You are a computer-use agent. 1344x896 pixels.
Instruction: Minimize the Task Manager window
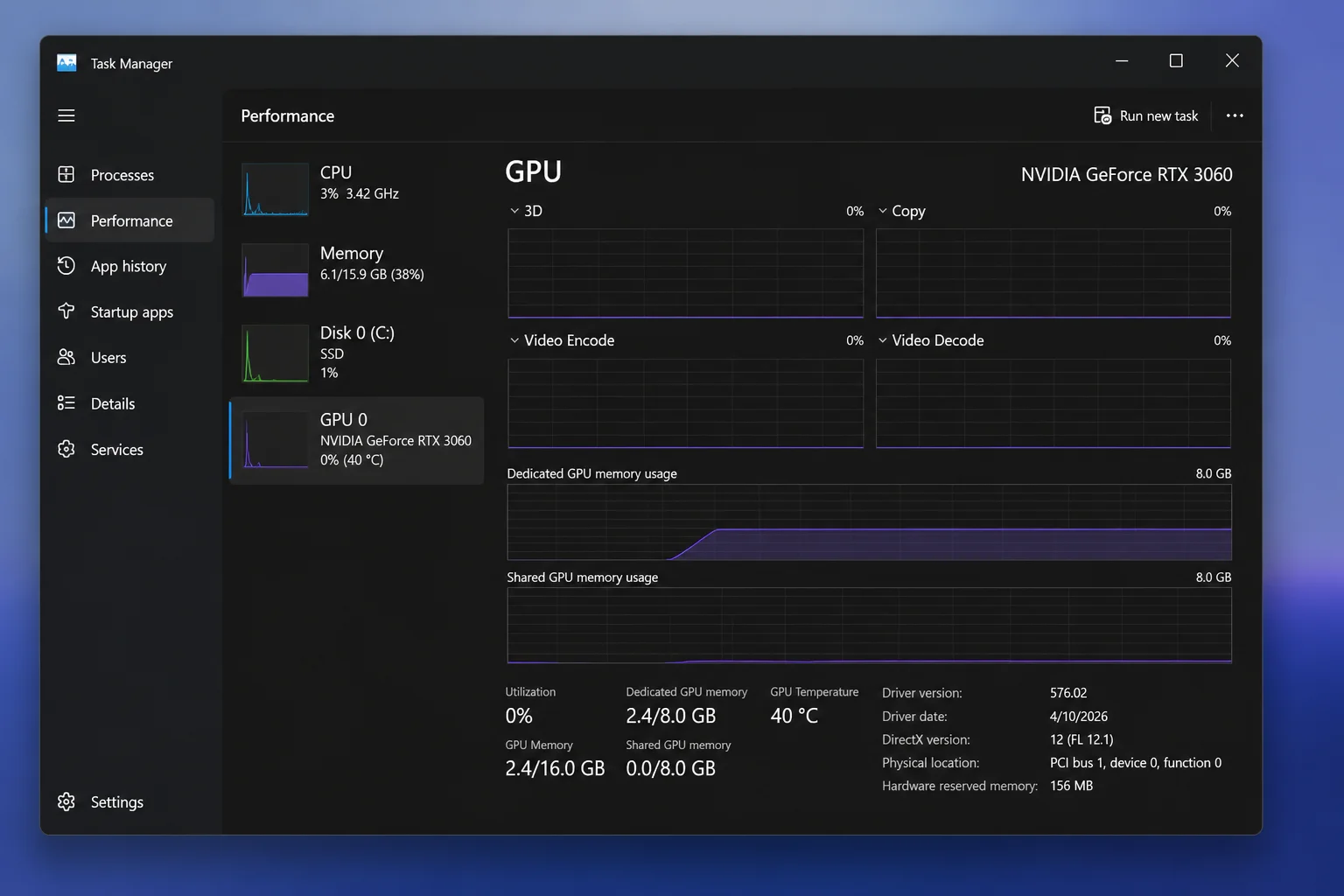(x=1122, y=60)
